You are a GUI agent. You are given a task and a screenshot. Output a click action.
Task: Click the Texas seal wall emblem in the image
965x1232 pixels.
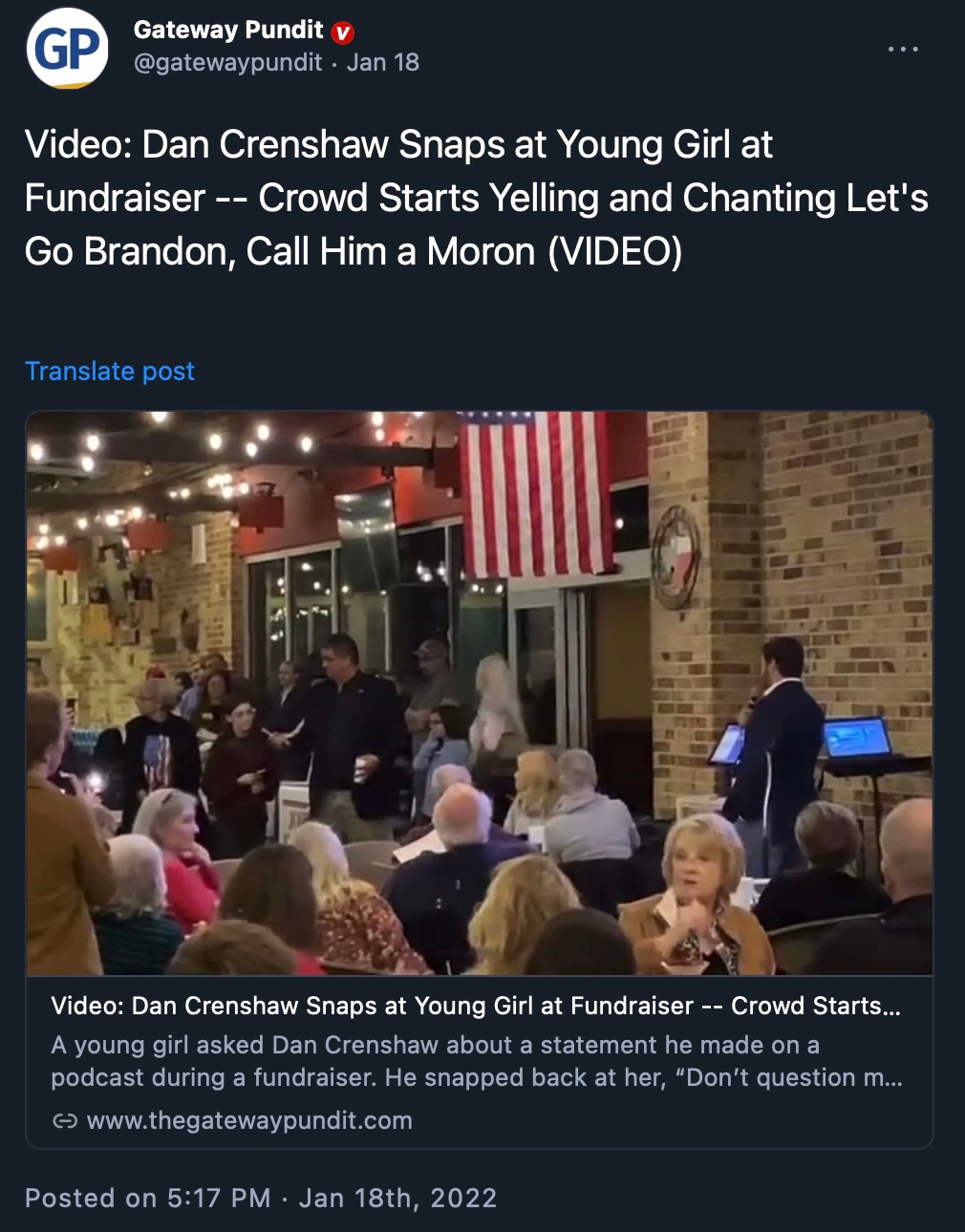pos(677,557)
